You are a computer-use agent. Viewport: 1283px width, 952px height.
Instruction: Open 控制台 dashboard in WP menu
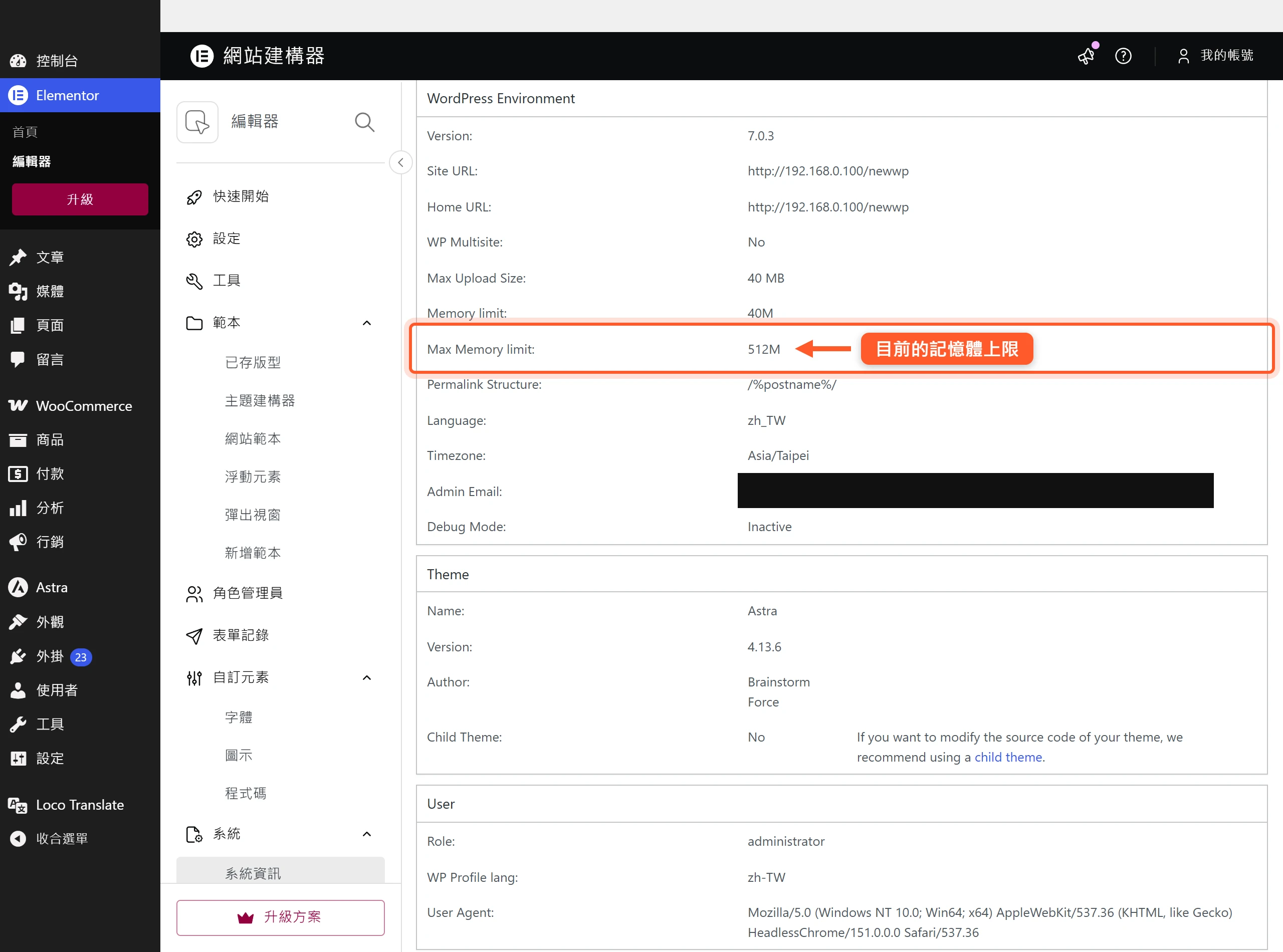click(80, 61)
